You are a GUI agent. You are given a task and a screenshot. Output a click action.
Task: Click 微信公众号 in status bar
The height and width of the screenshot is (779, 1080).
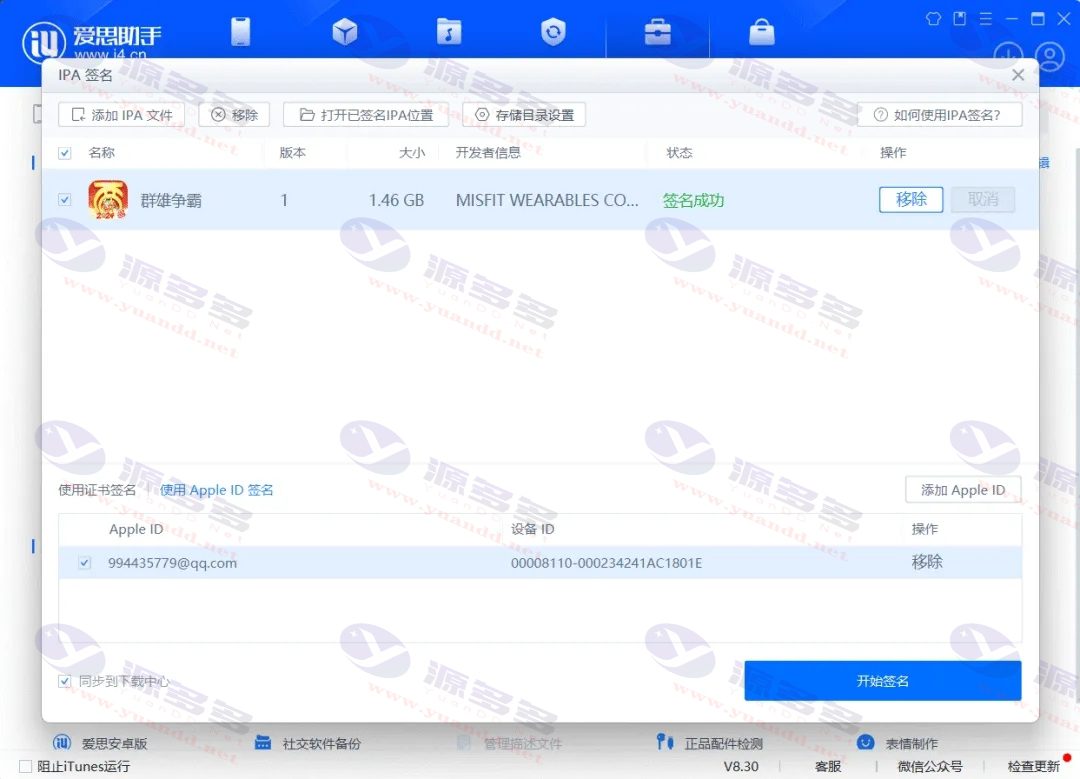coord(930,766)
